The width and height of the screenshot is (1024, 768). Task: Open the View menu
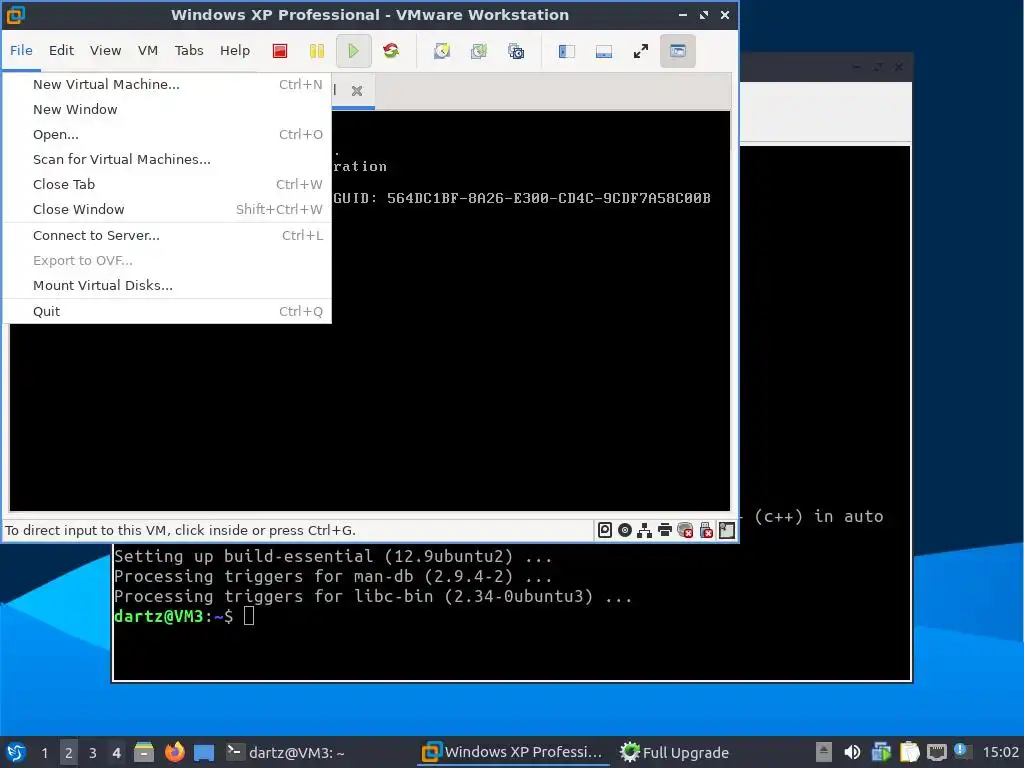pyautogui.click(x=105, y=50)
